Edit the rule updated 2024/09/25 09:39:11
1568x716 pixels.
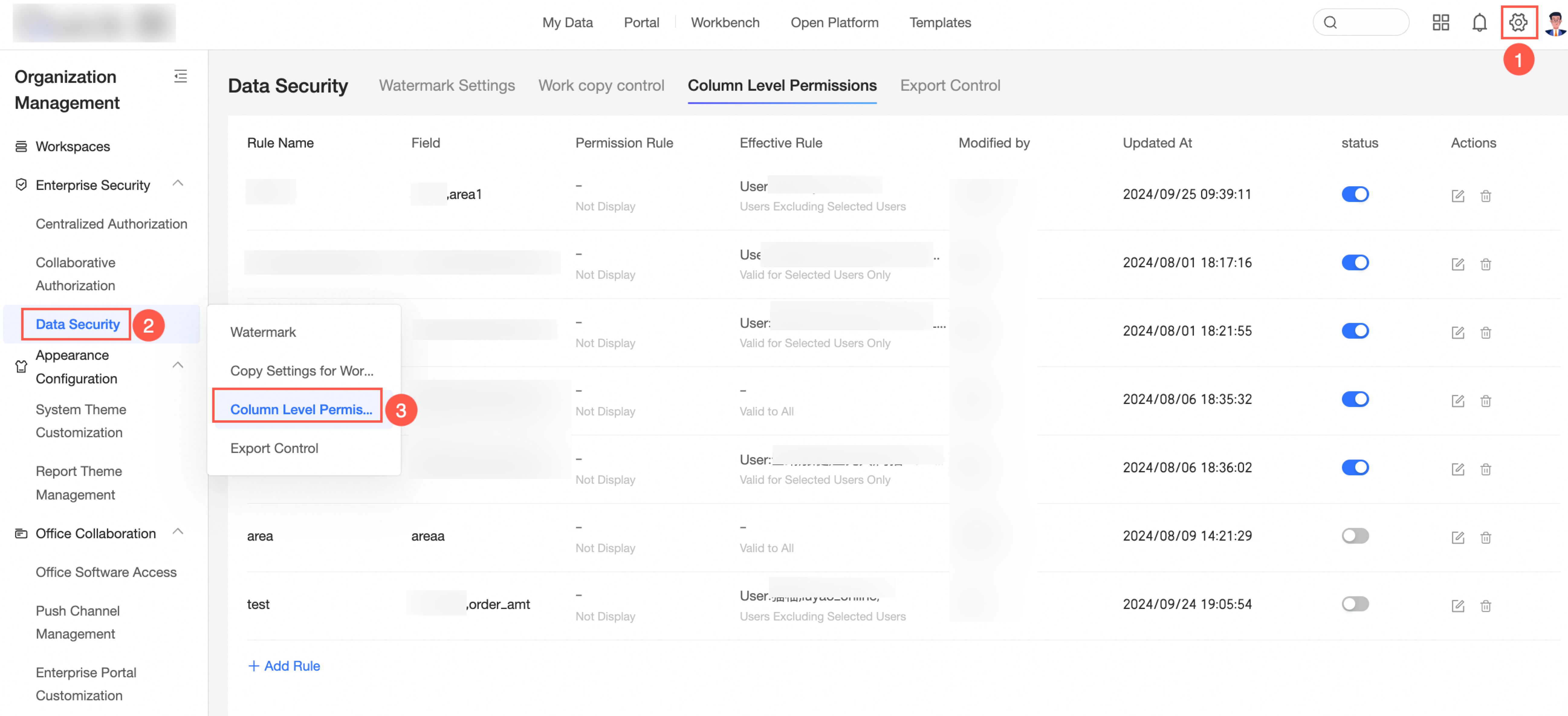point(1457,195)
